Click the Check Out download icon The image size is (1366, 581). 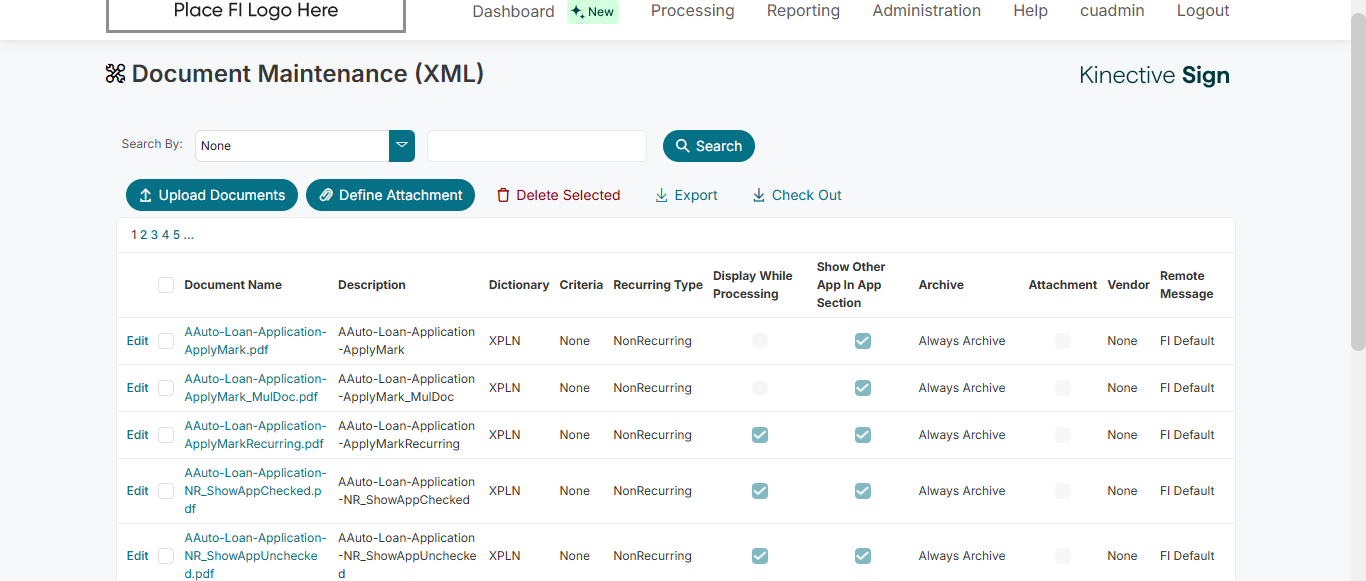coord(759,196)
